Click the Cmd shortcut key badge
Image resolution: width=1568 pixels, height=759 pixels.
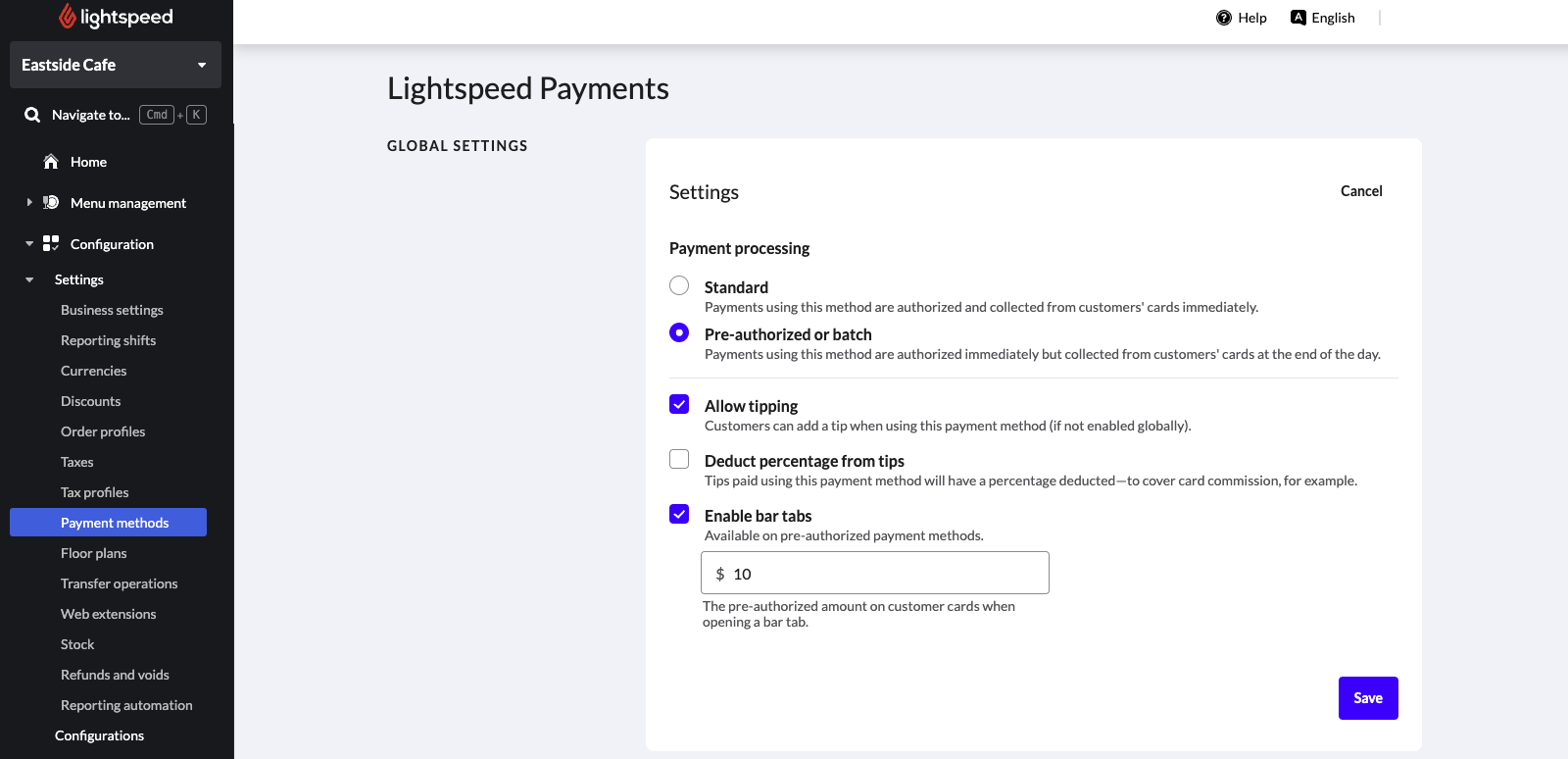click(x=157, y=115)
